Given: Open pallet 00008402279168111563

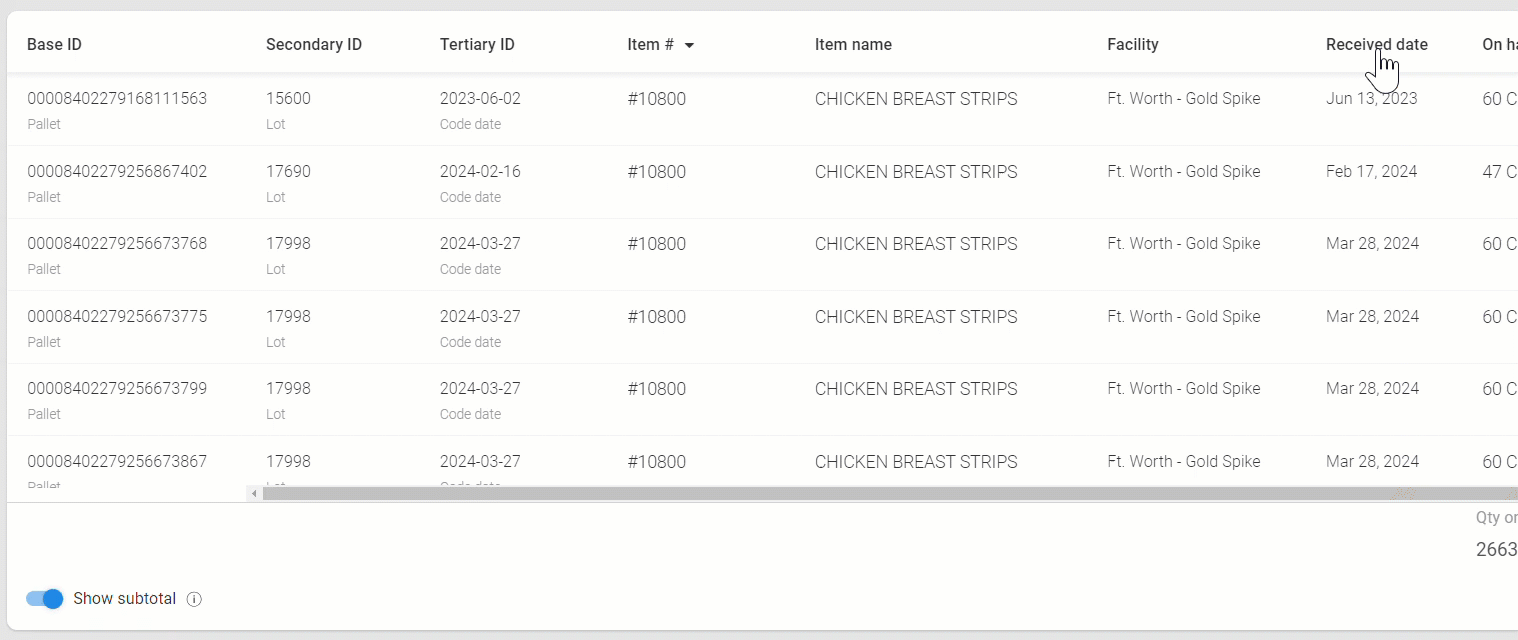Looking at the screenshot, I should click(x=117, y=99).
